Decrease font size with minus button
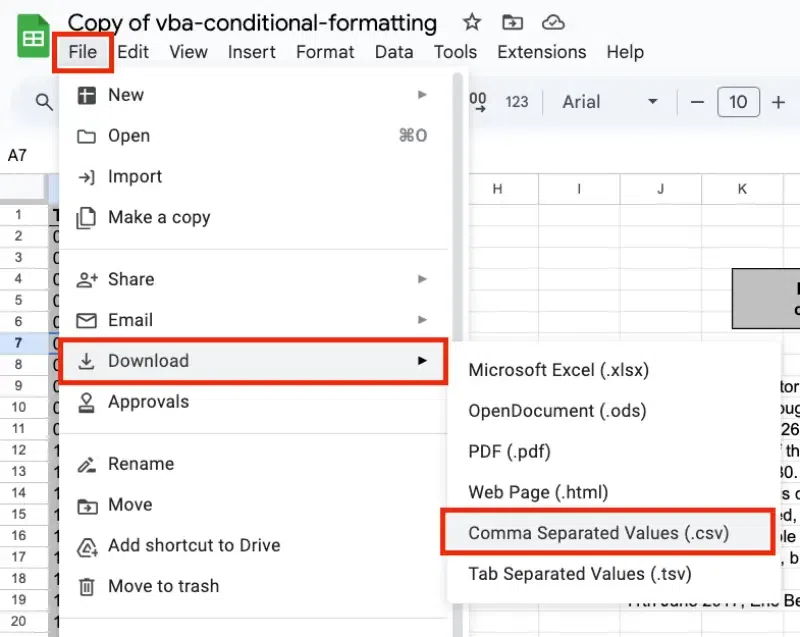The width and height of the screenshot is (800, 637). coord(698,101)
